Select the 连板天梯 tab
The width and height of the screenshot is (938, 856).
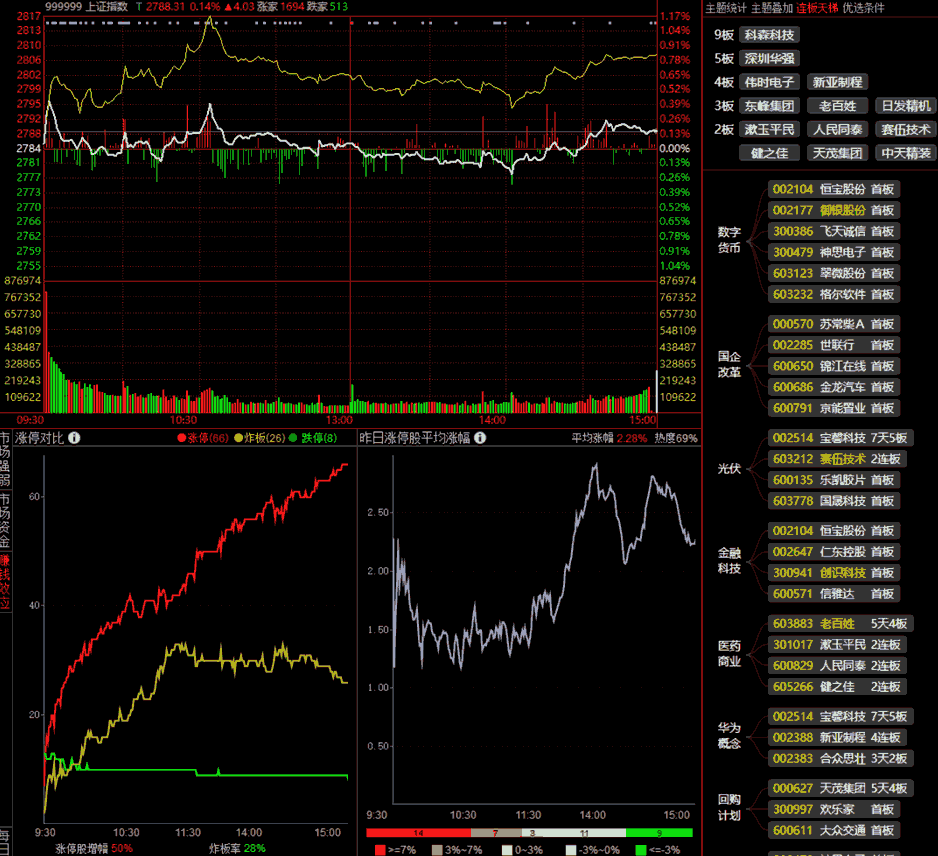[817, 8]
